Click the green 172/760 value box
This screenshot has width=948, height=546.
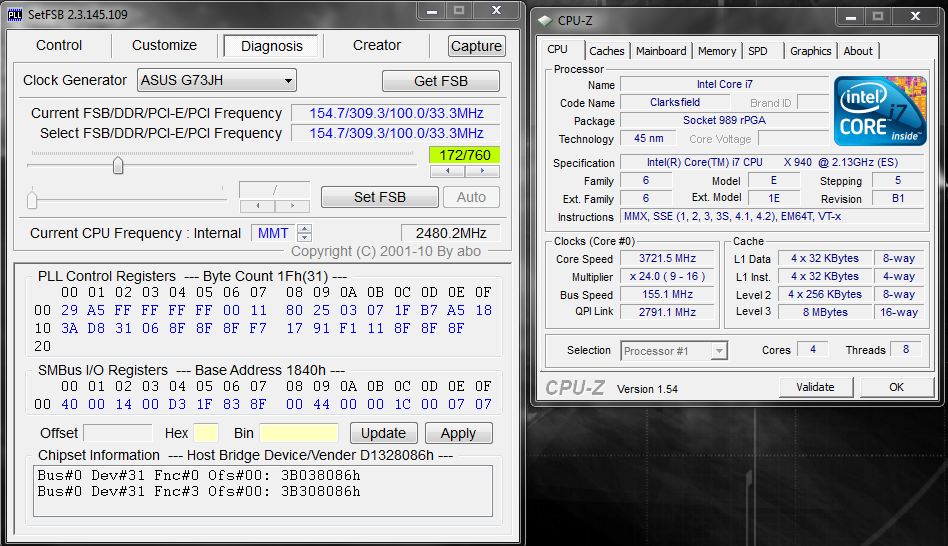pyautogui.click(x=464, y=155)
